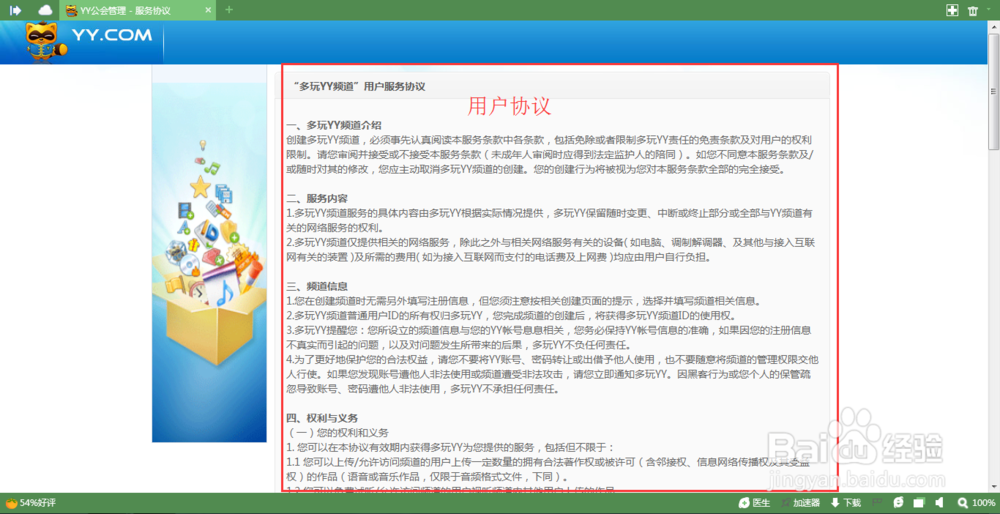Viewport: 1000px width, 514px height.
Task: Click the （一）您的权利和义务 subheading
Action: pyautogui.click(x=337, y=432)
